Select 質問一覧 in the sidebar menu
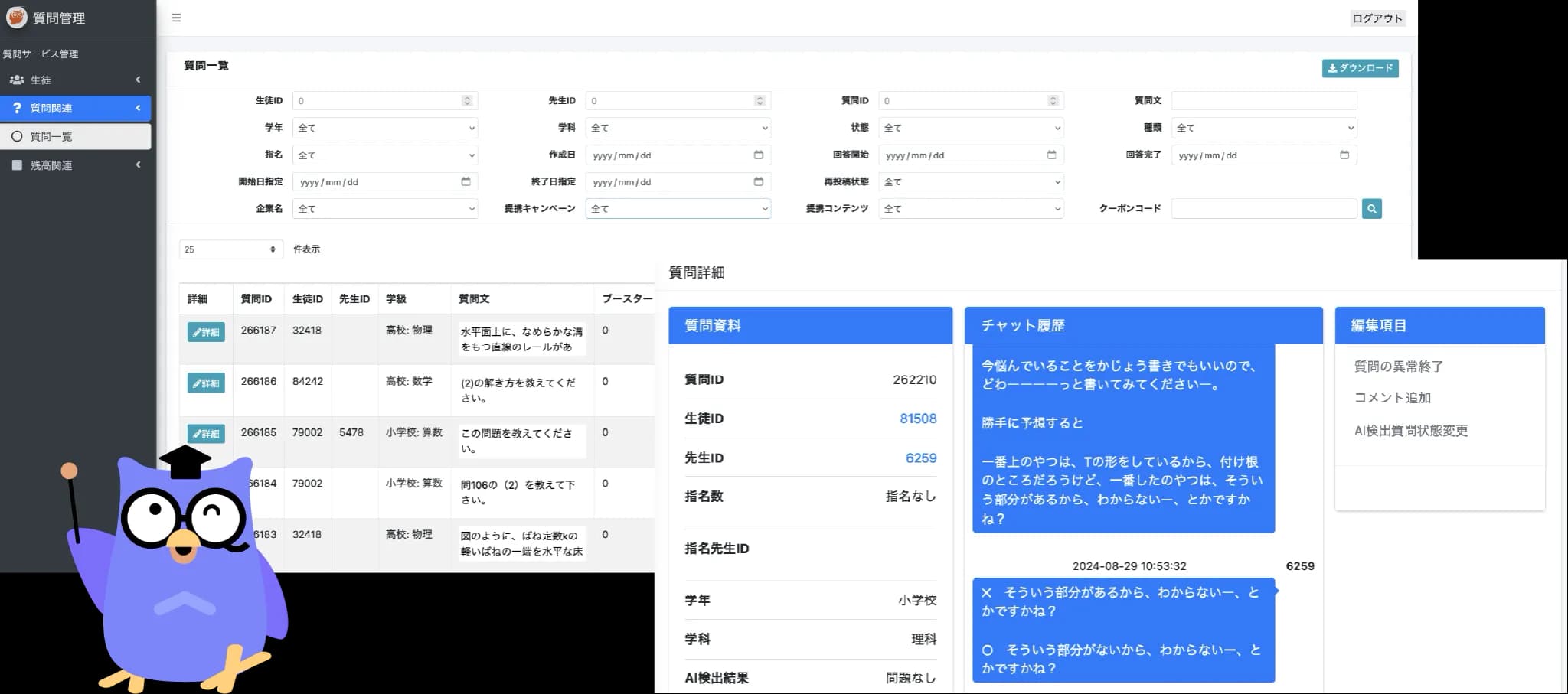 coord(51,136)
